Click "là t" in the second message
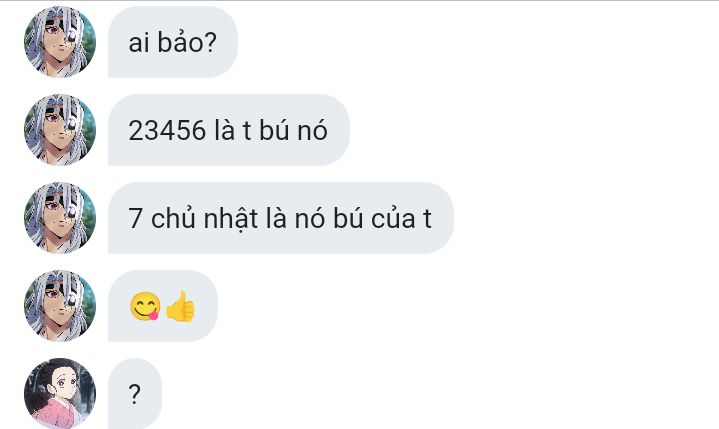The height and width of the screenshot is (429, 719). tap(232, 130)
